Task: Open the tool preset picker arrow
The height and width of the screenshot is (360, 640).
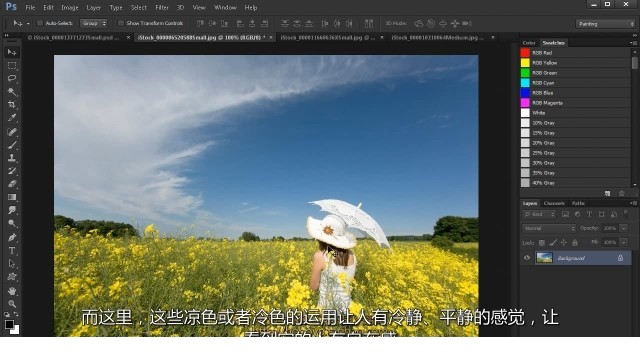Action: pyautogui.click(x=28, y=24)
